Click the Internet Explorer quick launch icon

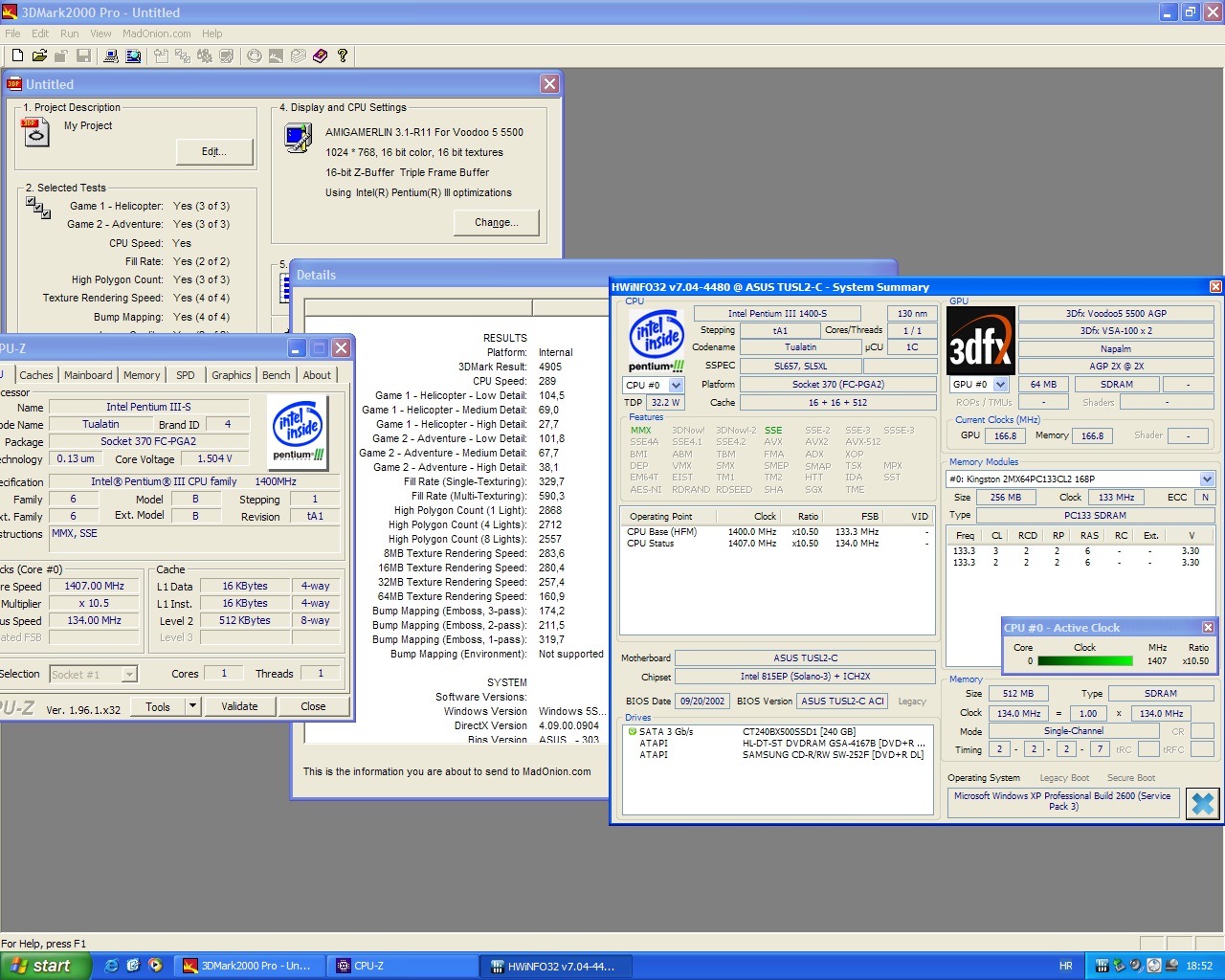111,966
